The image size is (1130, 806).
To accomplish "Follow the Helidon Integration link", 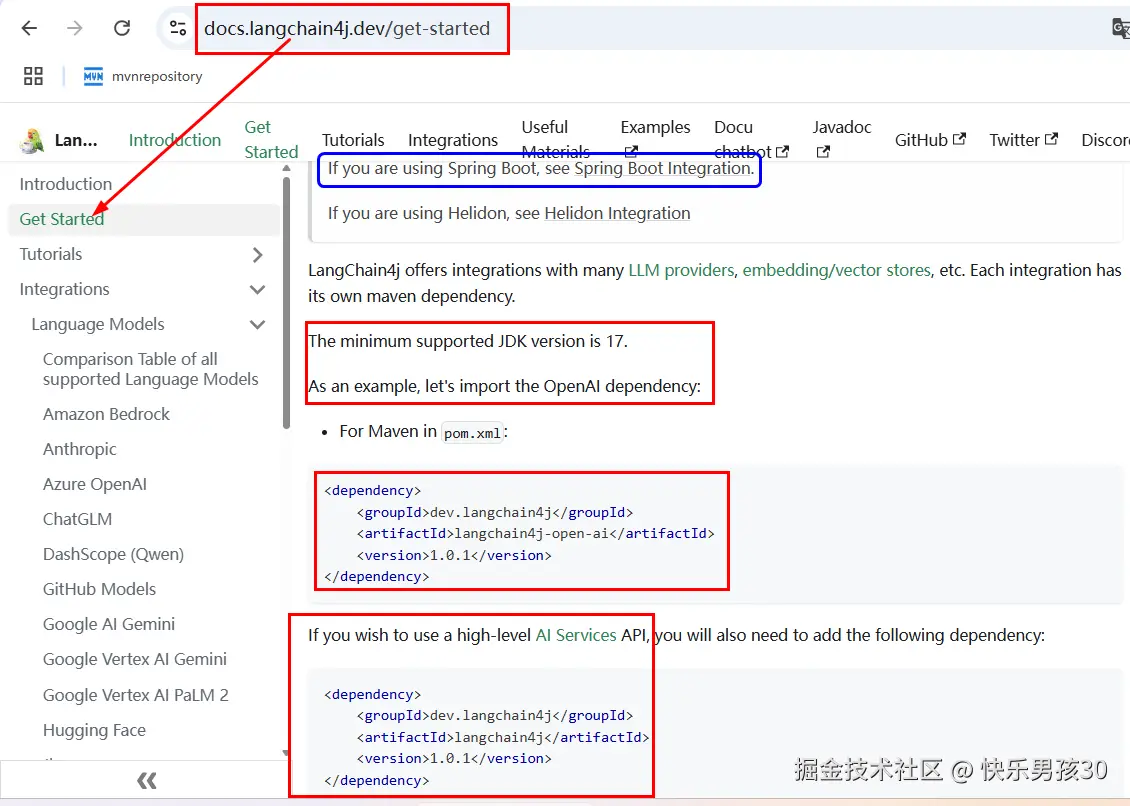I will [x=617, y=213].
